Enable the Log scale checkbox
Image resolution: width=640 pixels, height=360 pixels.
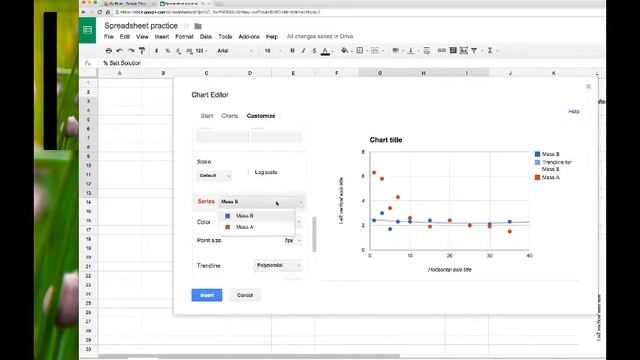(x=249, y=172)
